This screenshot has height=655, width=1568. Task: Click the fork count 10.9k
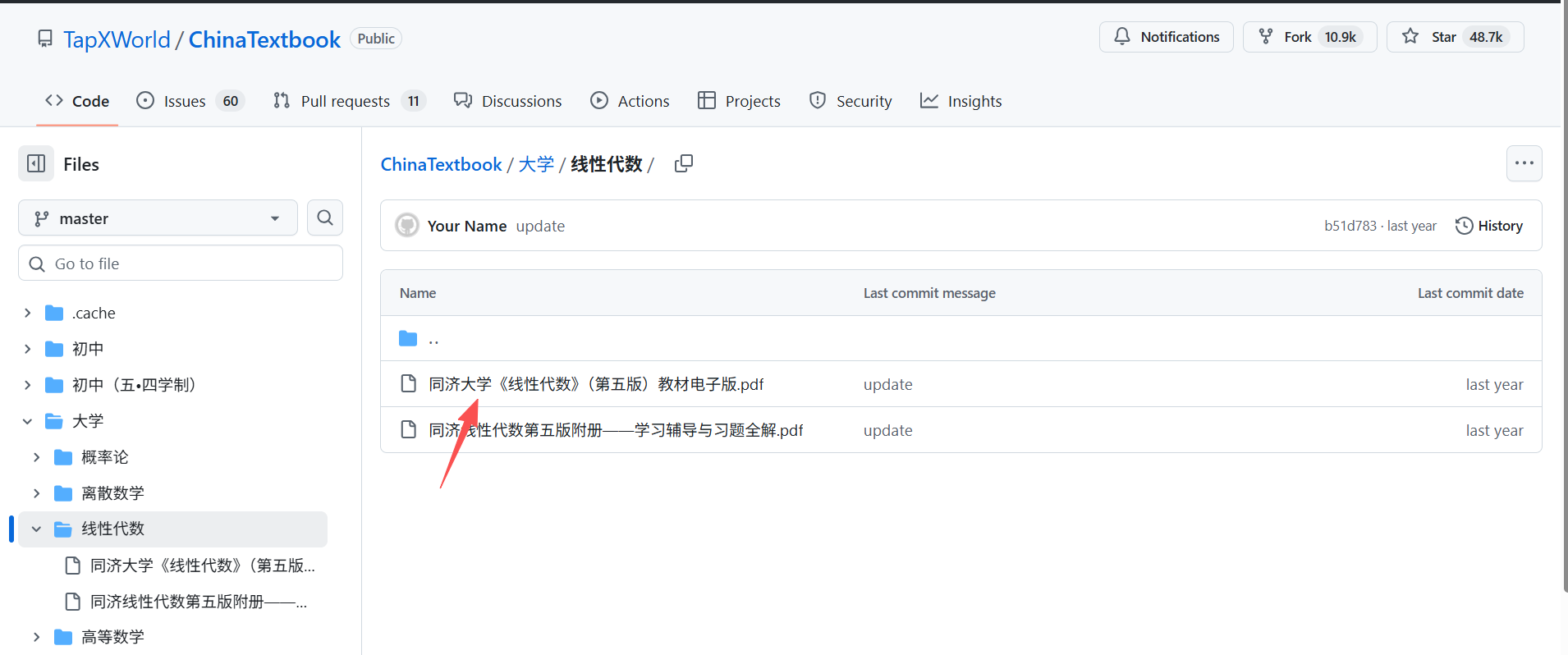[x=1341, y=37]
